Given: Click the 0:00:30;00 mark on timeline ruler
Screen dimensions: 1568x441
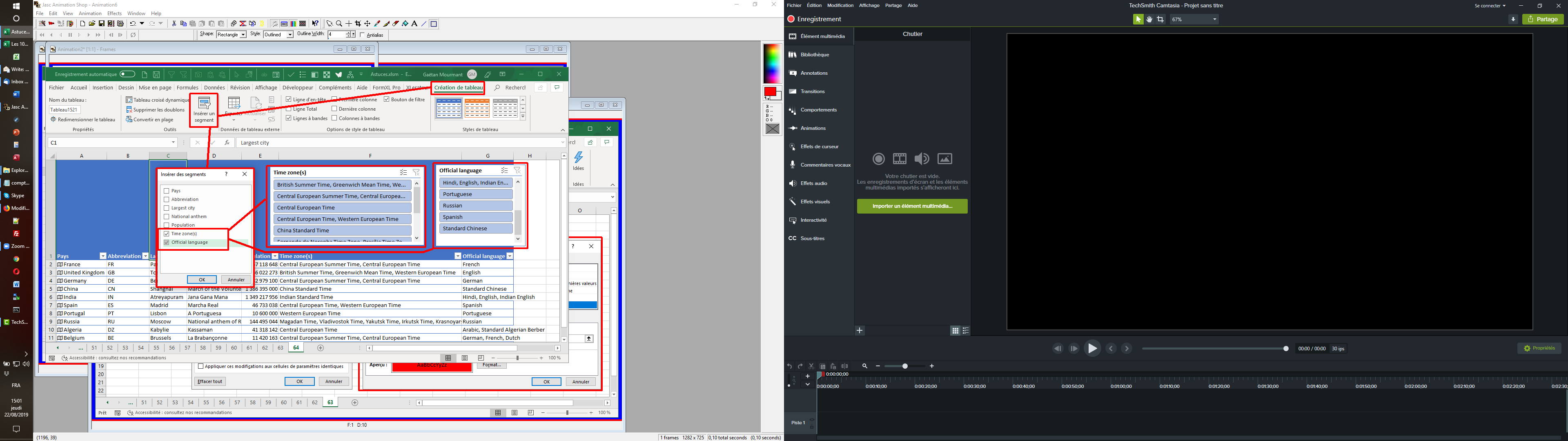Looking at the screenshot, I should [975, 386].
